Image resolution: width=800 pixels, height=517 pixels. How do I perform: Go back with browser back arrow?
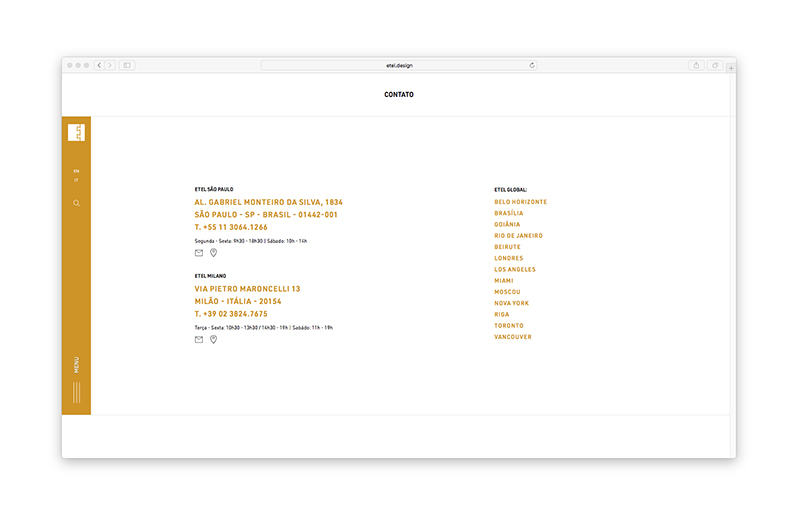pyautogui.click(x=99, y=65)
